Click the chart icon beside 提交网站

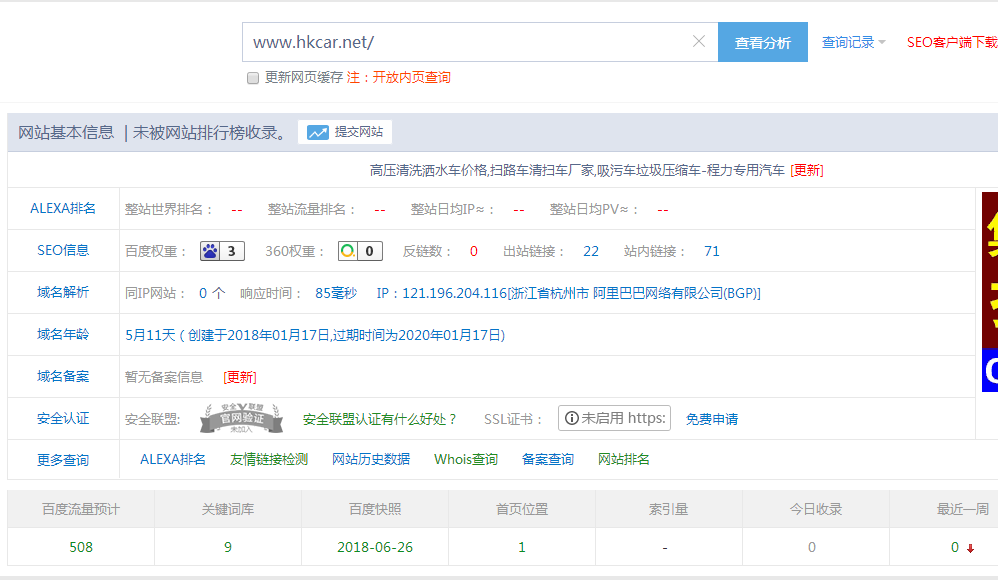point(318,132)
